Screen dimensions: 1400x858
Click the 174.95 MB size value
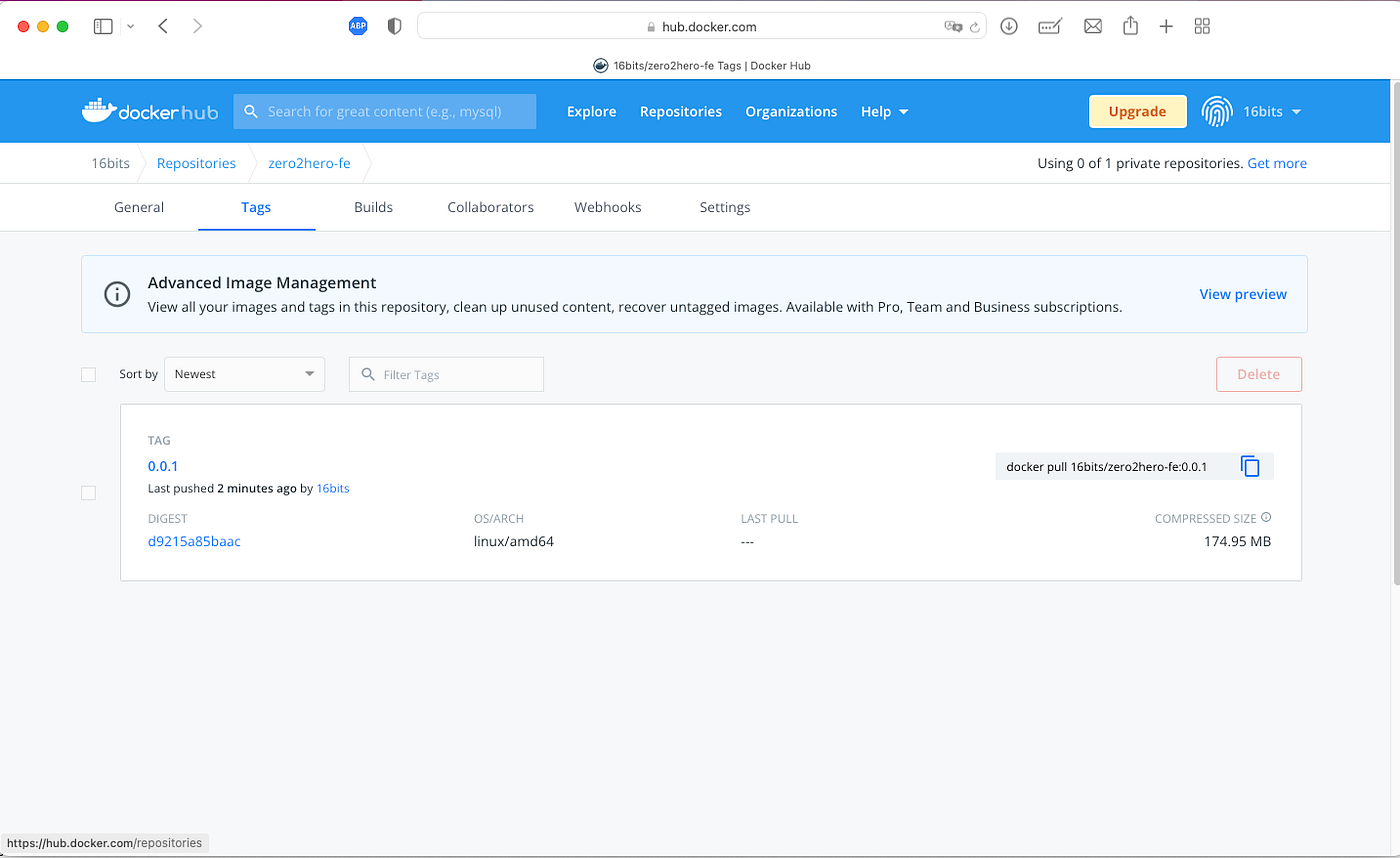point(1237,541)
